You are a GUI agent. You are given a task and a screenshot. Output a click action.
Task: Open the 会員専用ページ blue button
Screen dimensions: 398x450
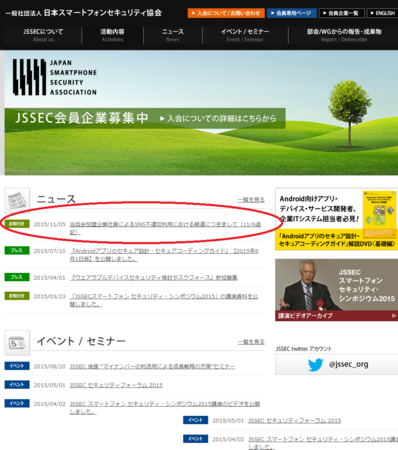click(x=291, y=13)
